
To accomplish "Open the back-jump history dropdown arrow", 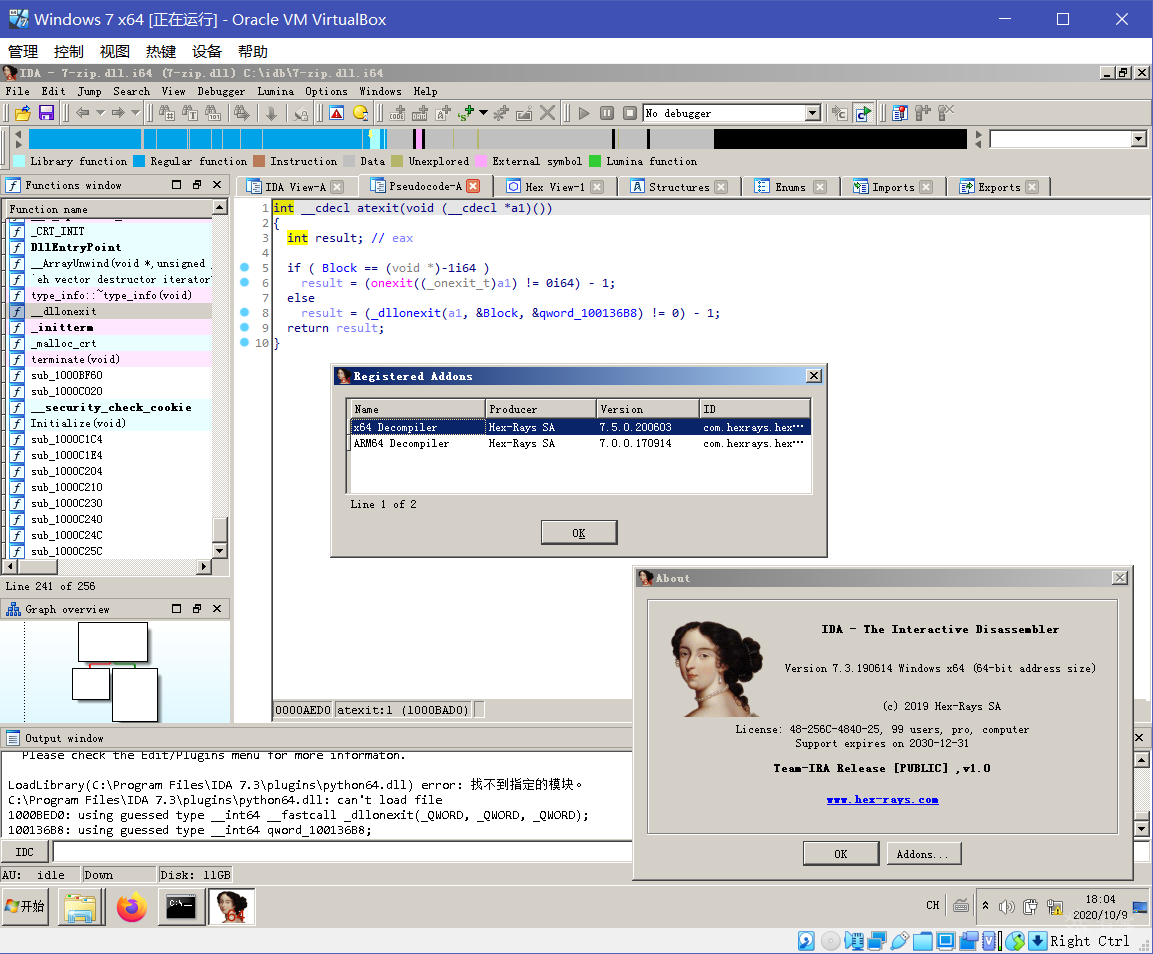I will coord(100,113).
